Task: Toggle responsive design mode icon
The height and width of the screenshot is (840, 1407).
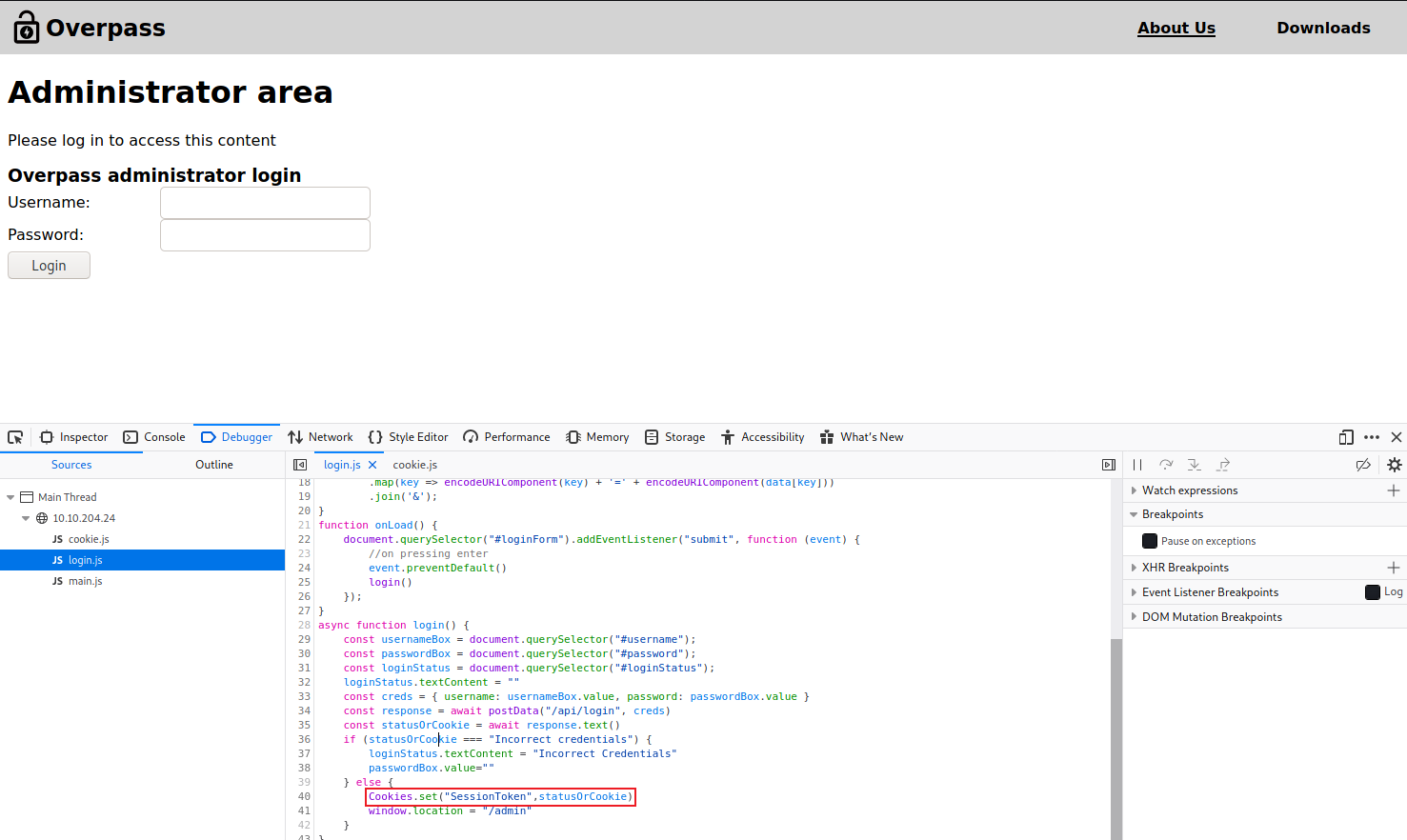Action: (1346, 437)
